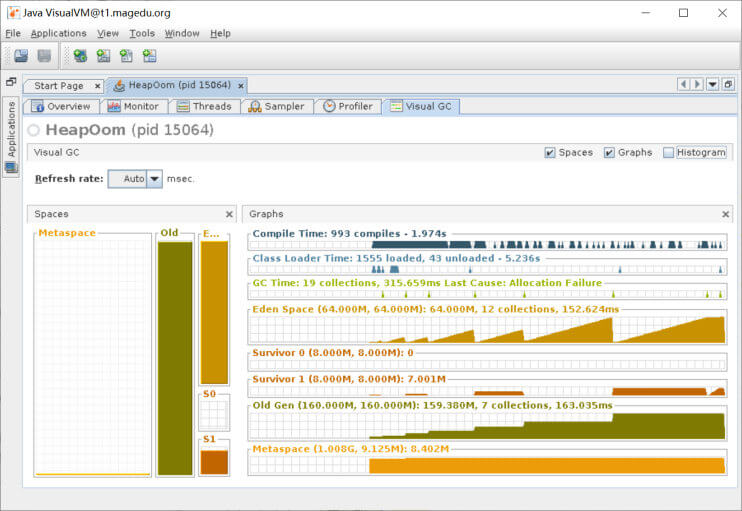This screenshot has width=742, height=511.
Task: Click the Metaspace graph label with 8.402M
Action: (x=350, y=449)
